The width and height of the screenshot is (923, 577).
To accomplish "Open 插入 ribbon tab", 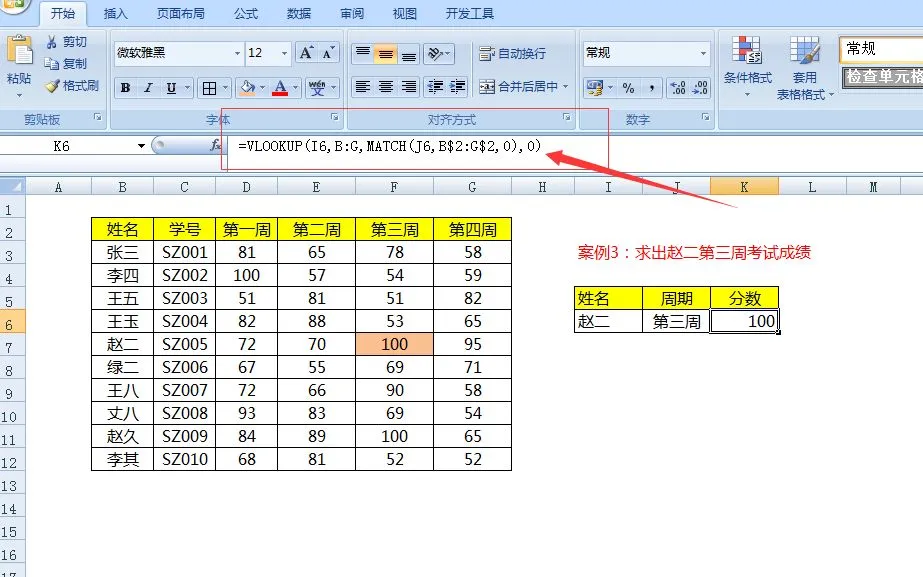I will point(115,14).
